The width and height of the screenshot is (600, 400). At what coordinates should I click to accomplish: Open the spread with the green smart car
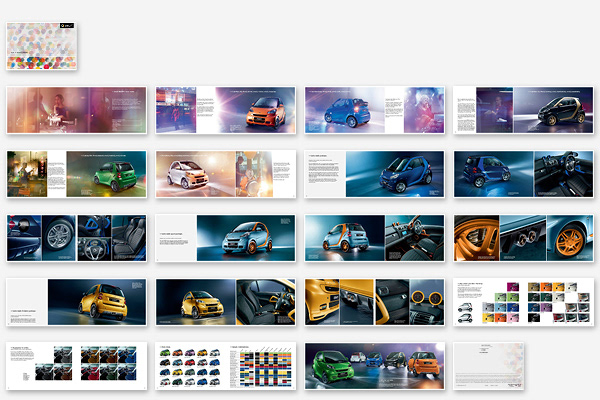(77, 174)
